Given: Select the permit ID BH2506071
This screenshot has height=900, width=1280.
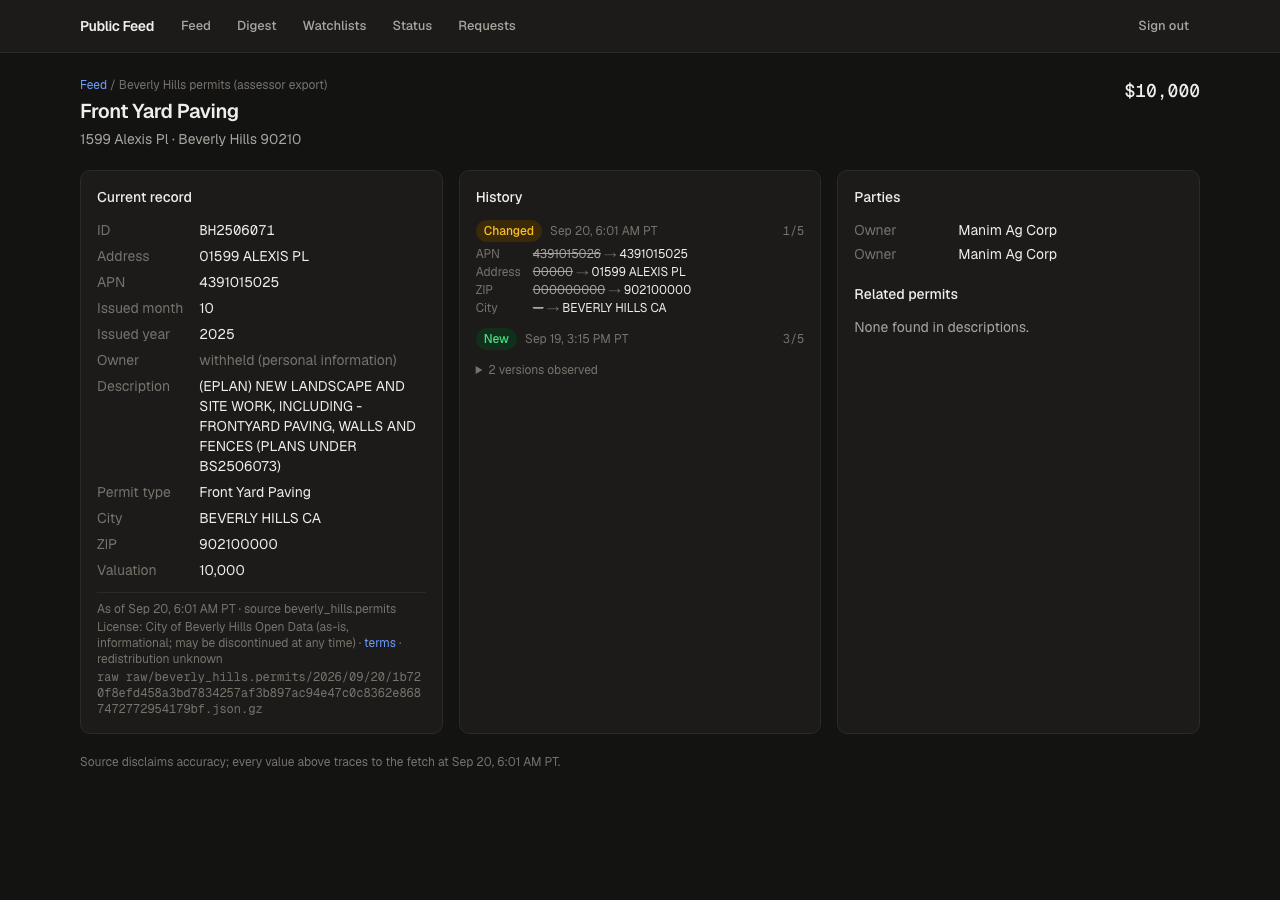Looking at the screenshot, I should 237,230.
